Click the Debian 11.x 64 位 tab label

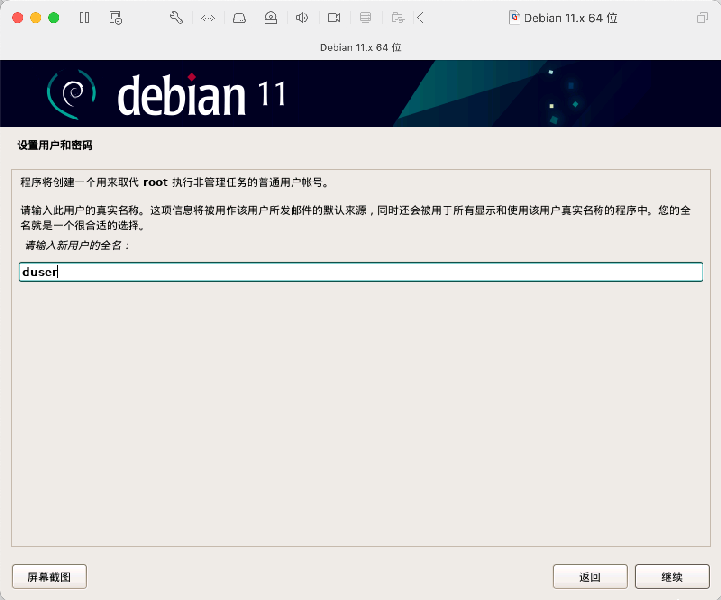click(360, 47)
